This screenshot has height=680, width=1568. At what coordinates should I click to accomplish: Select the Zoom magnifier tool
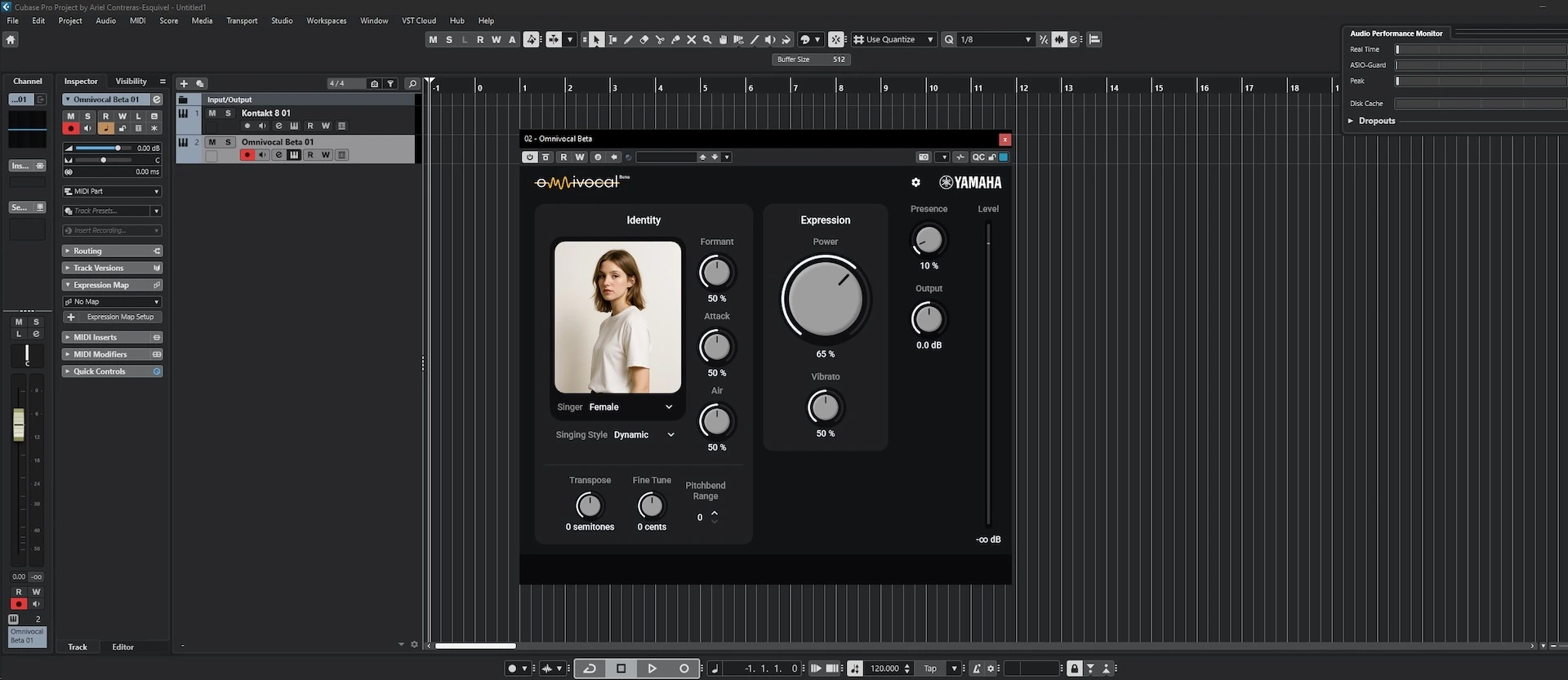707,39
